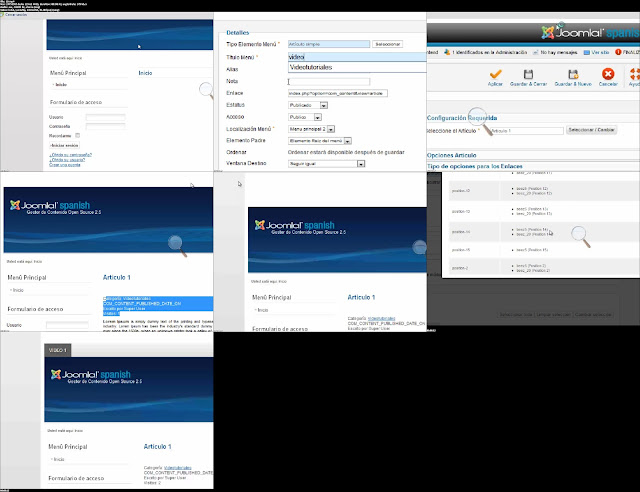640x492 pixels.
Task: Open the Crear una cuenta link
Action: pyautogui.click(x=65, y=165)
